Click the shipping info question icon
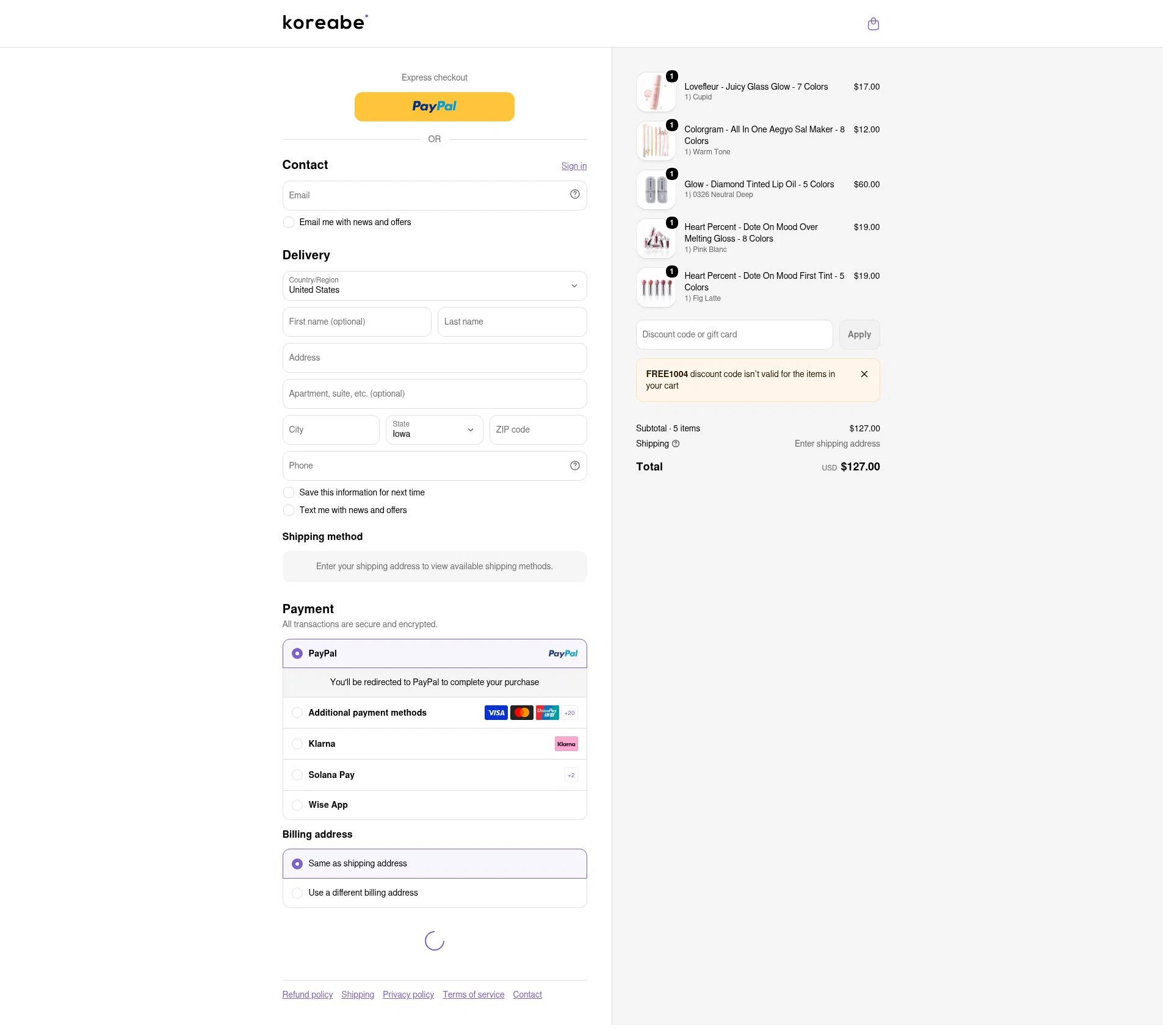Viewport: 1172px width, 1036px height. click(675, 444)
